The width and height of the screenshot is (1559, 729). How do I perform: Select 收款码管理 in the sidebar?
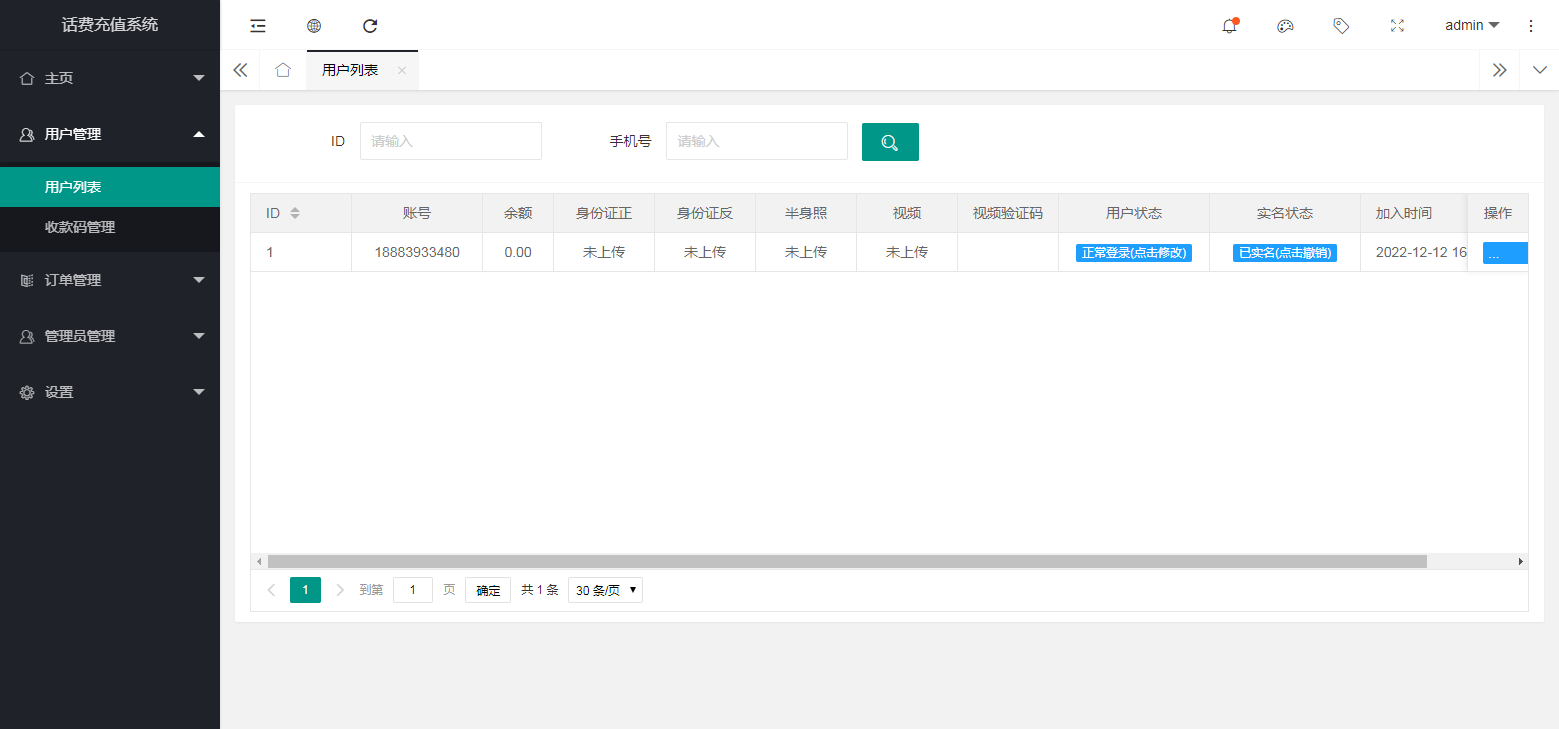tap(80, 227)
